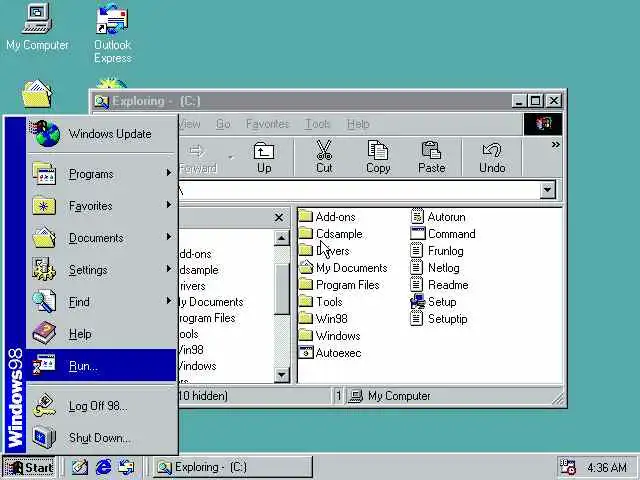The image size is (640, 480).
Task: Click the Forward toolbar button
Action: click(198, 158)
